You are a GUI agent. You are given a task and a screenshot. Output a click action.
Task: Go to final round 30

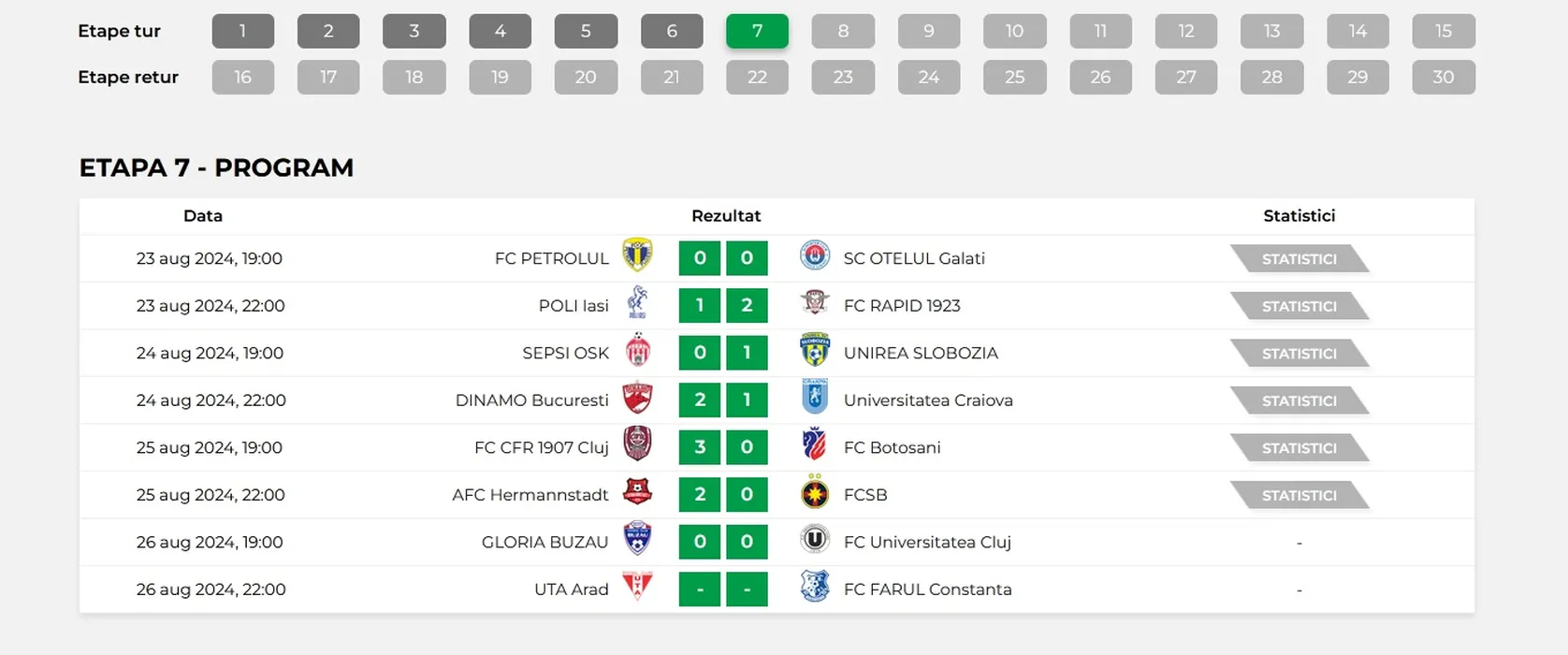(x=1443, y=78)
